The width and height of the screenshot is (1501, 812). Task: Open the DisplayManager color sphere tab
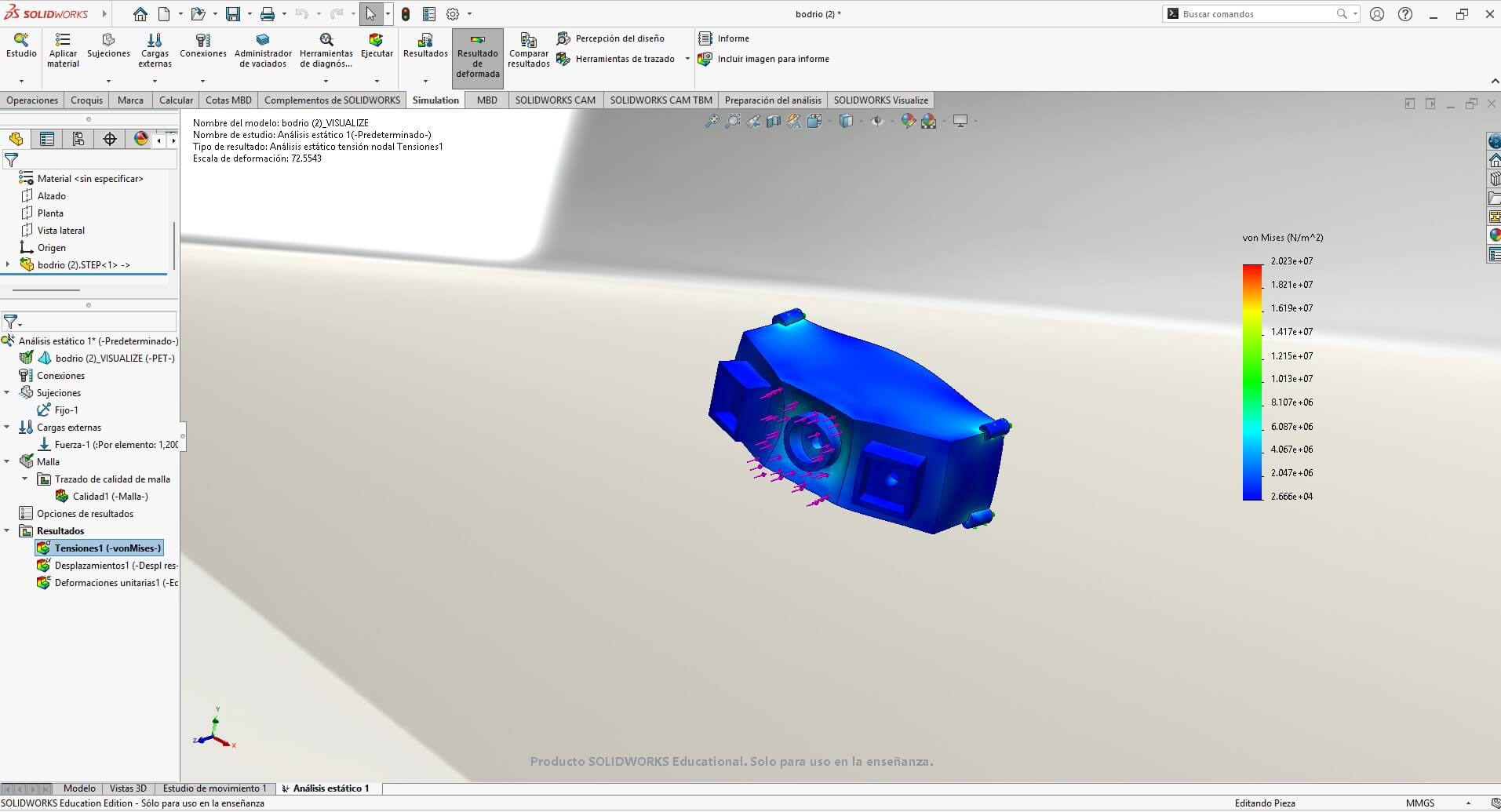(x=141, y=140)
